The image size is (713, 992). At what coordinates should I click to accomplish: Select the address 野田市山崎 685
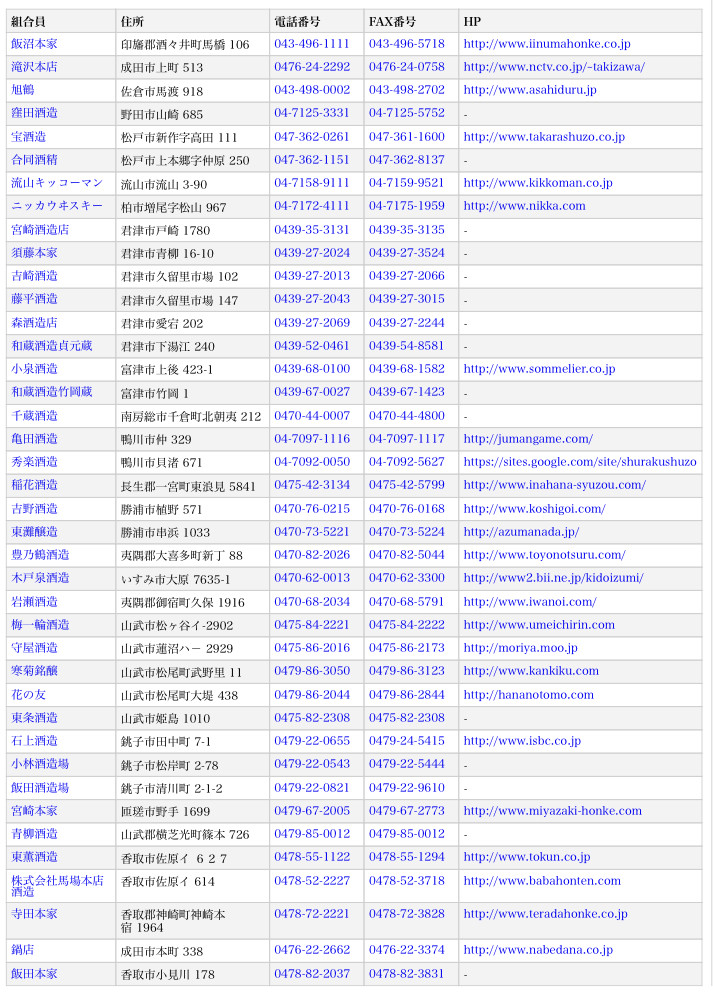[x=161, y=114]
